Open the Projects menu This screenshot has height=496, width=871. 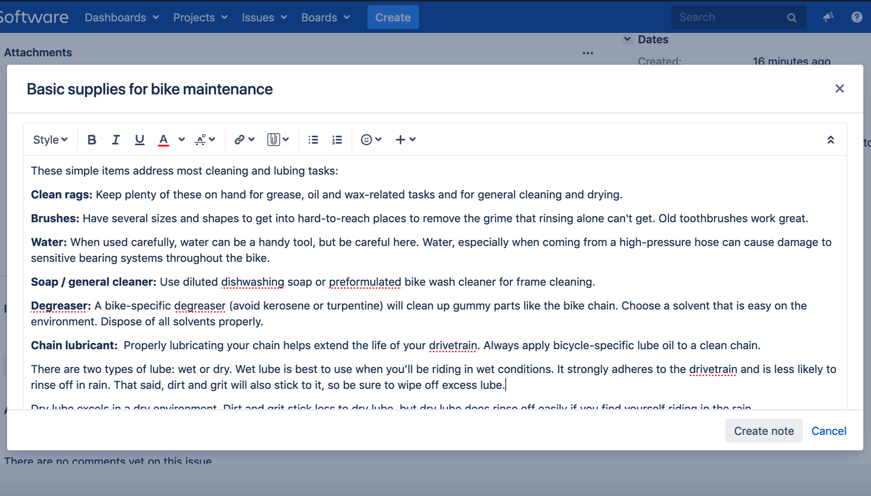(x=200, y=17)
